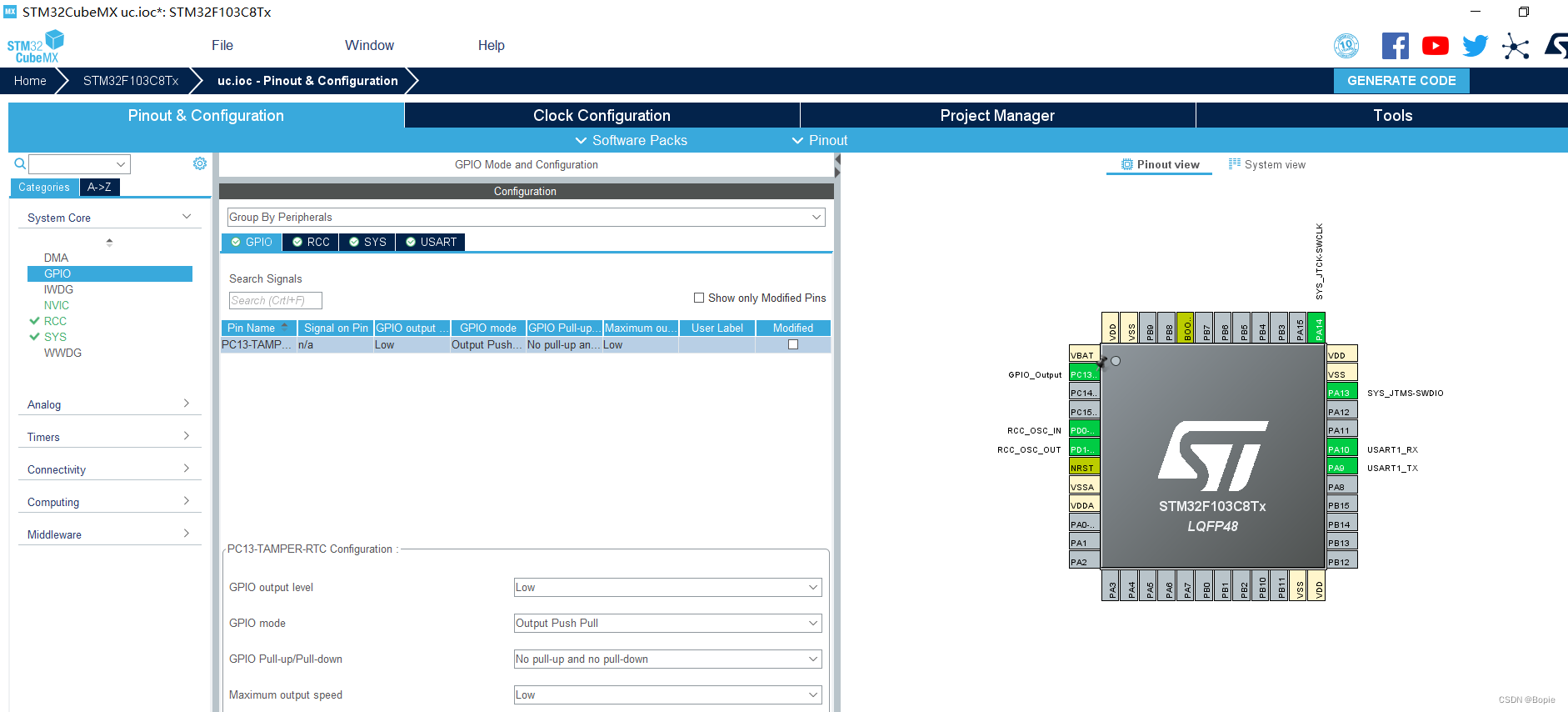Go to Home breadcrumb

point(30,80)
